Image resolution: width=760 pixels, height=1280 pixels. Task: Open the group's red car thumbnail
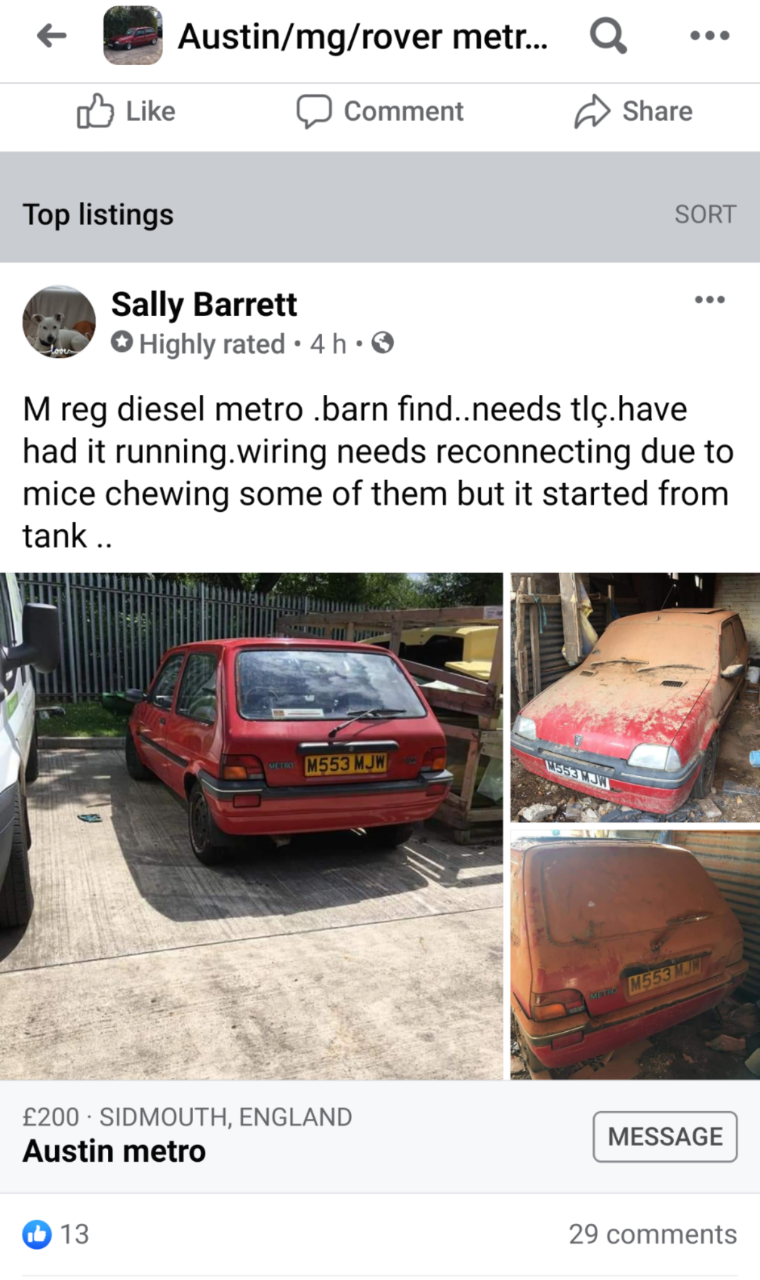point(133,36)
